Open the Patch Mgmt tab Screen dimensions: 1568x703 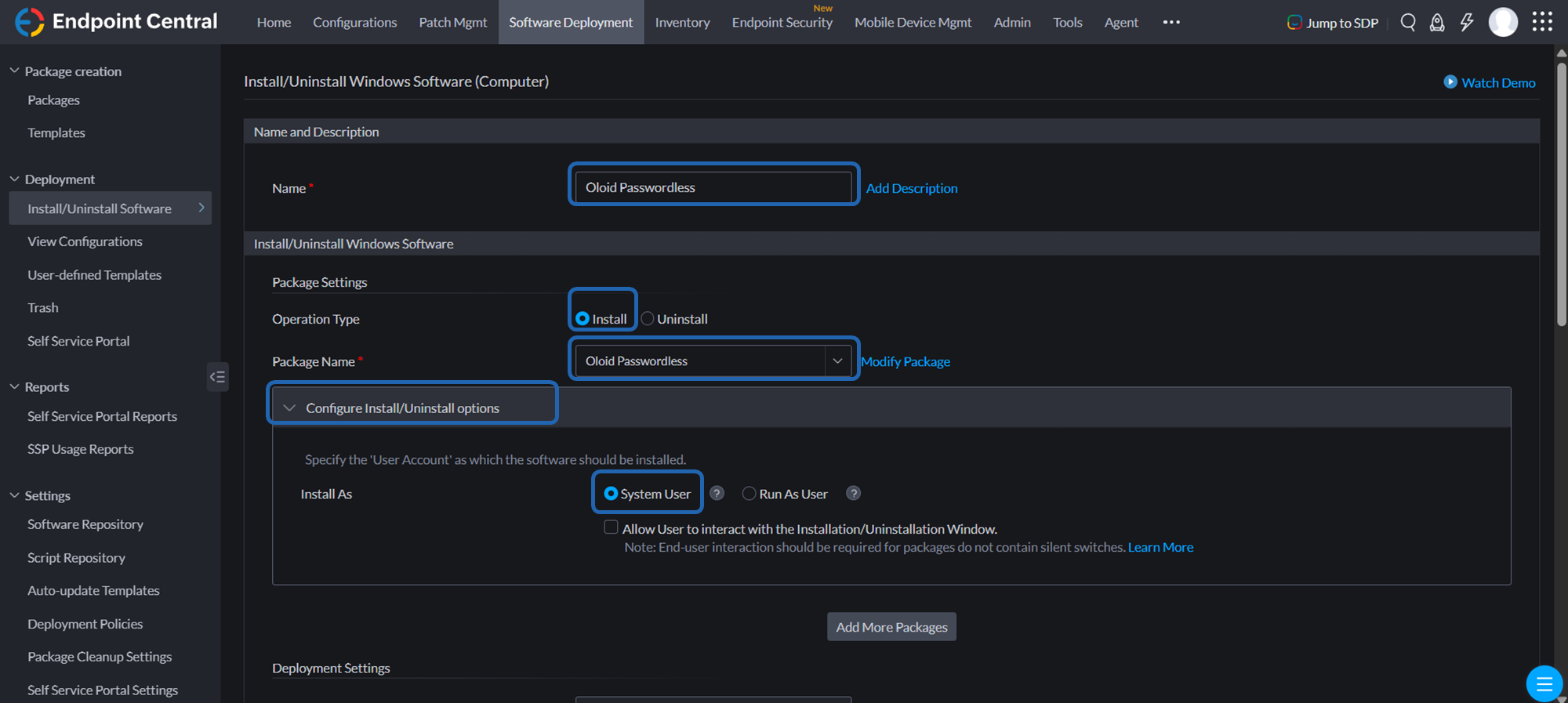(452, 22)
